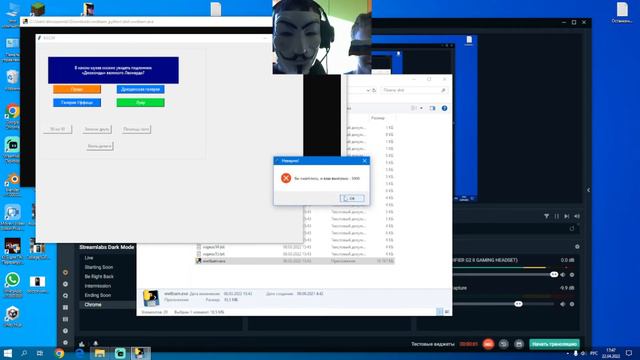
Task: Click the skip-next icon in Streamlabs media controls
Action: [567, 216]
